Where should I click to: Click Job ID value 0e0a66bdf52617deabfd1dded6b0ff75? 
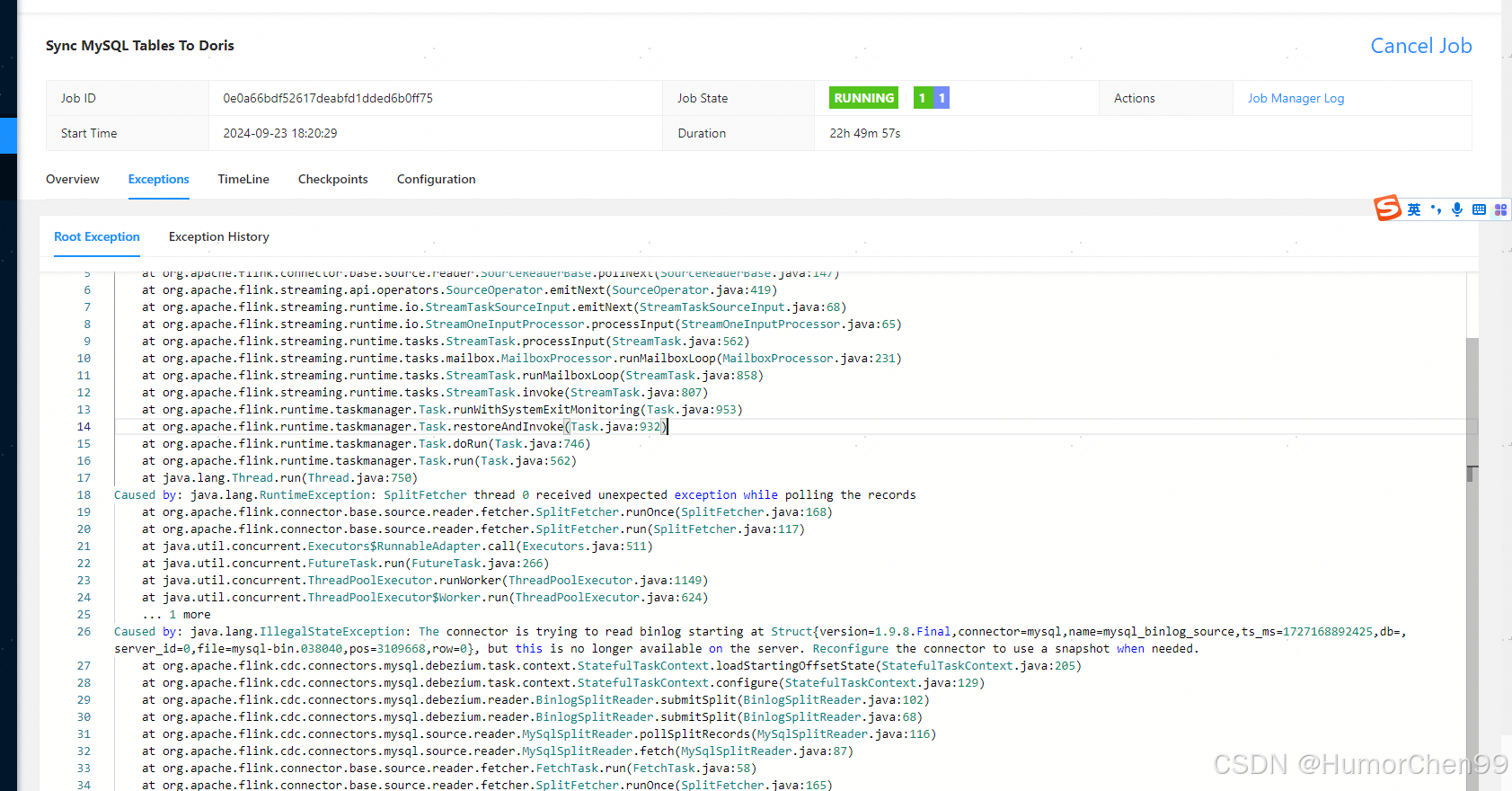tap(328, 98)
